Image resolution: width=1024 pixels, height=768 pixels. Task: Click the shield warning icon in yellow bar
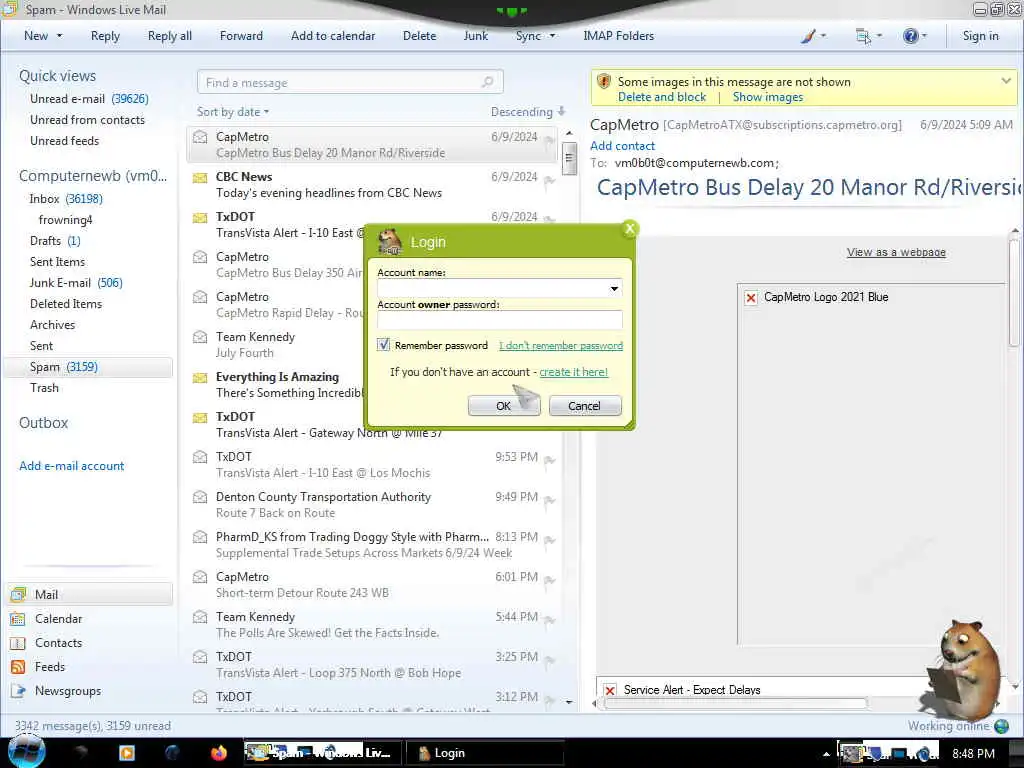[x=604, y=82]
